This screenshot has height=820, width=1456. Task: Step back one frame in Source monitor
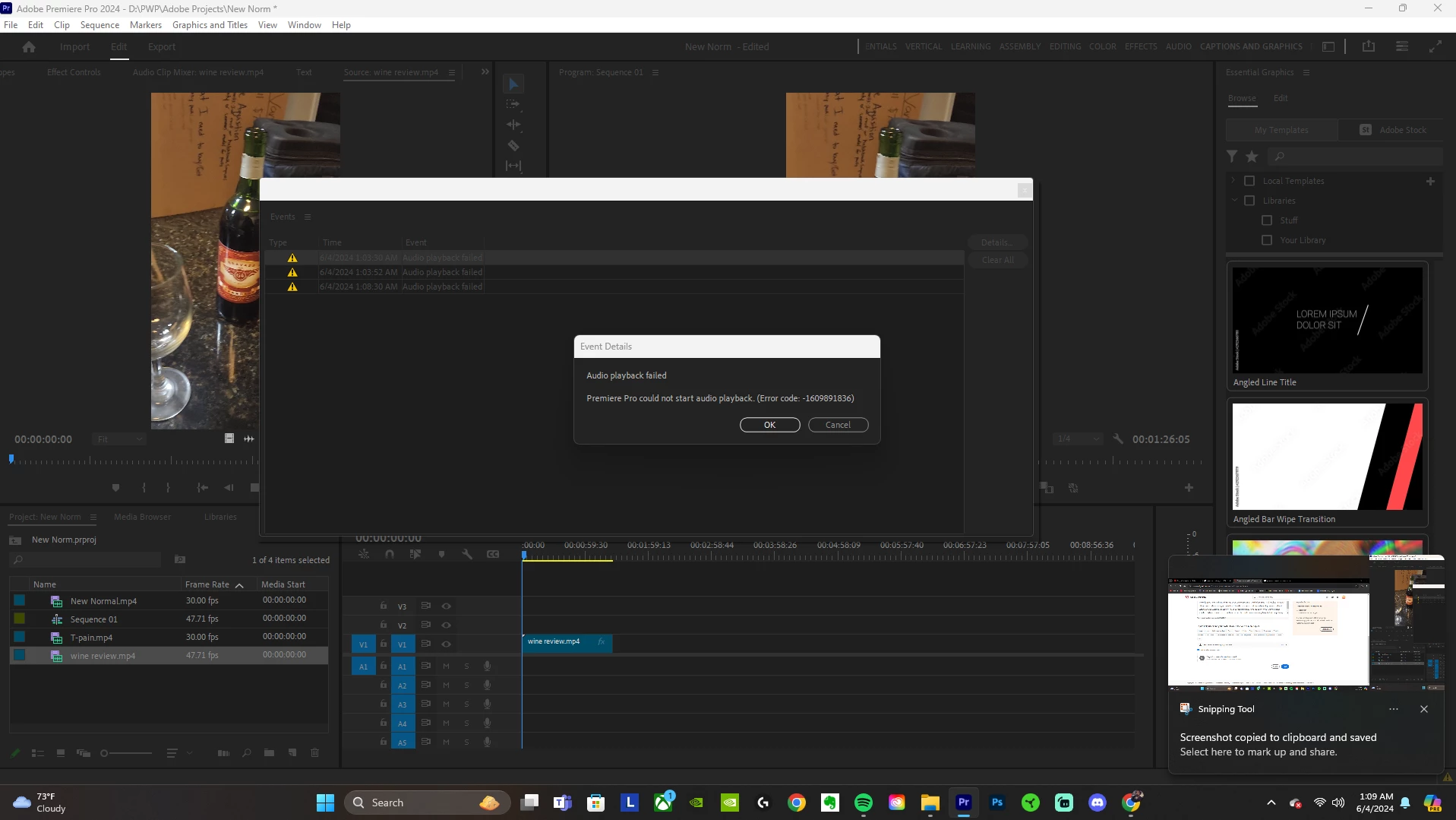click(229, 488)
